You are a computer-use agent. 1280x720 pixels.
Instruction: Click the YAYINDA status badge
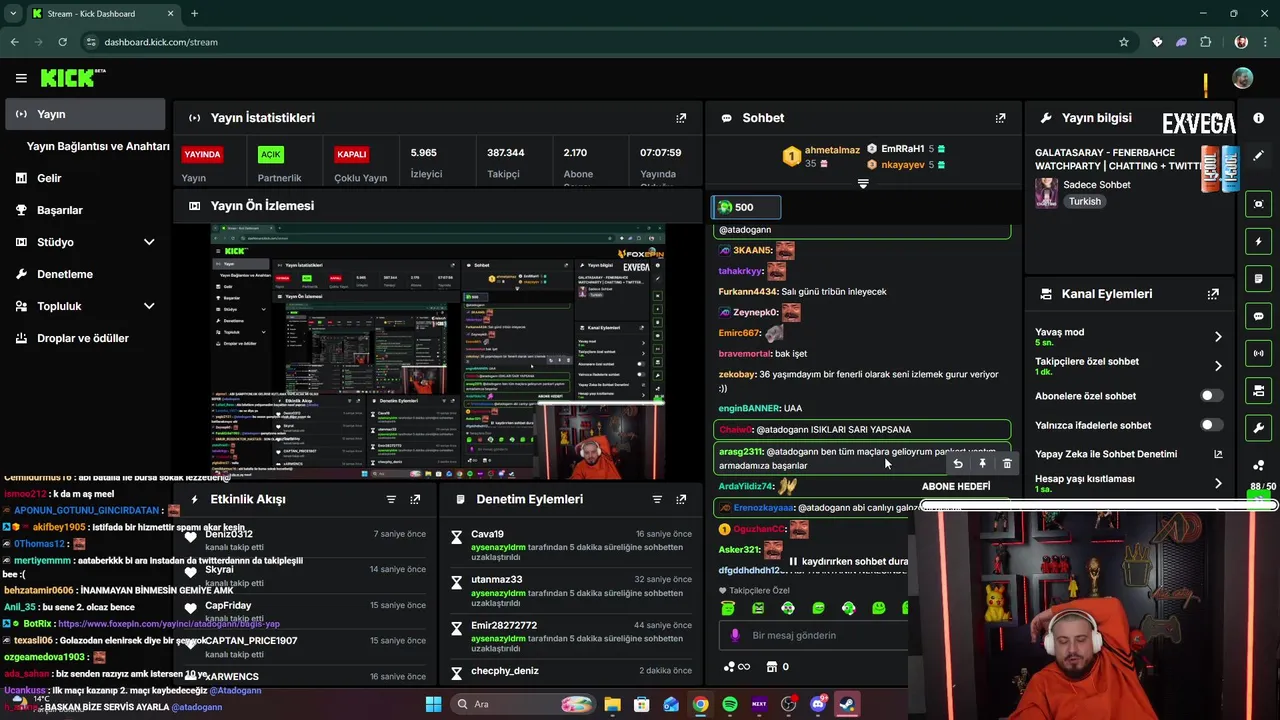pos(202,155)
